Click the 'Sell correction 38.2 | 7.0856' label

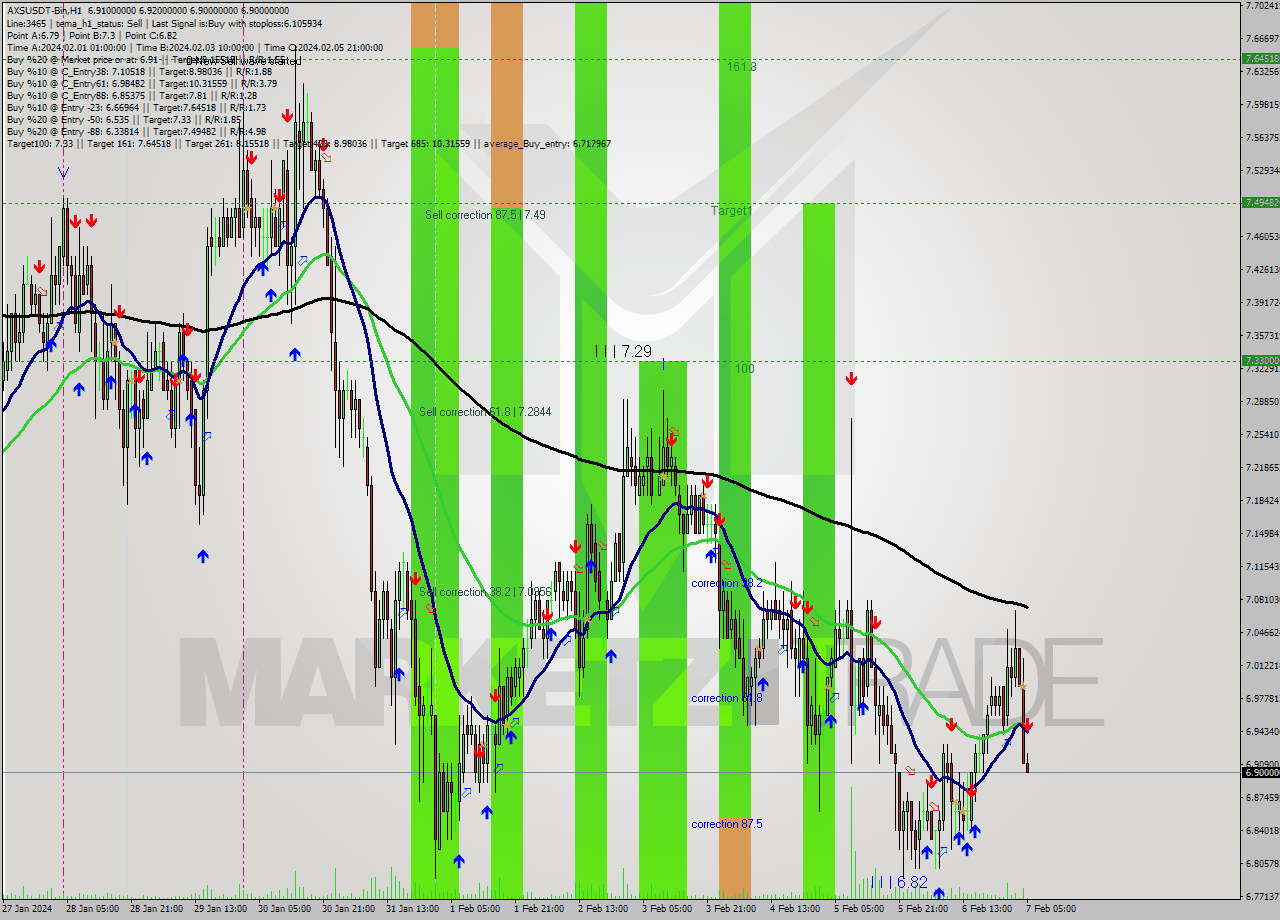click(485, 592)
